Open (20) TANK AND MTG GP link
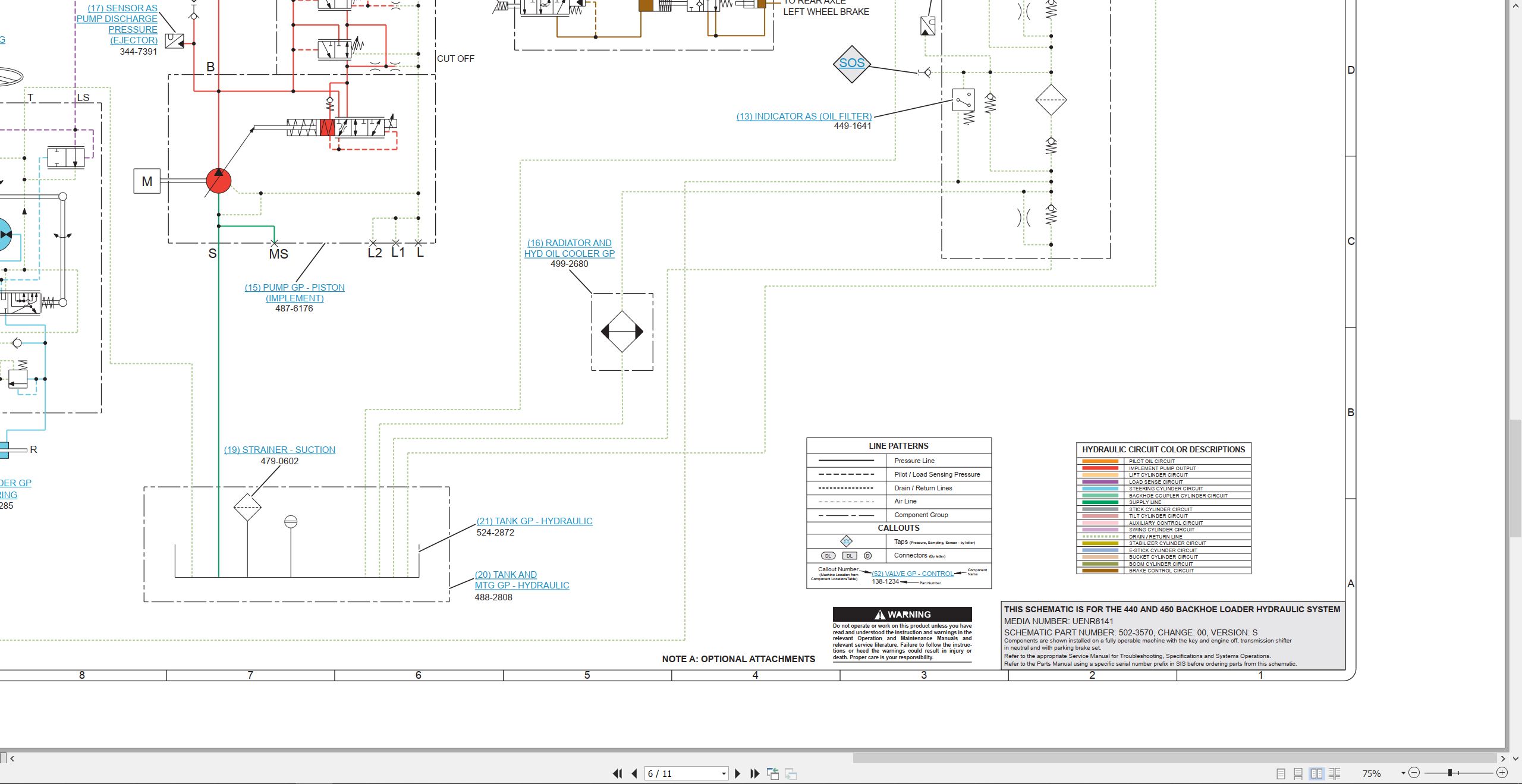This screenshot has height=784, width=1522. tap(521, 580)
